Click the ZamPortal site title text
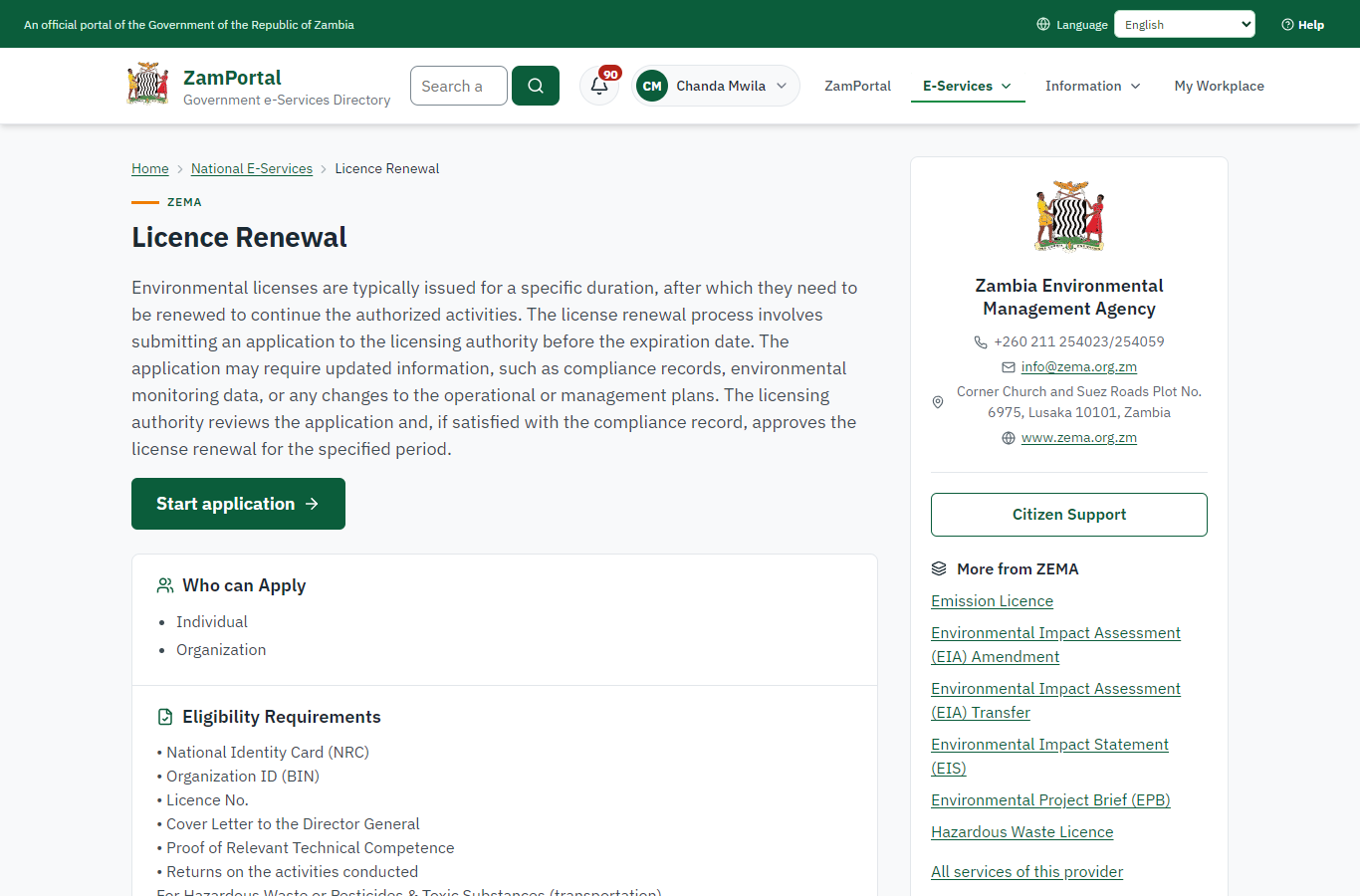 (232, 78)
